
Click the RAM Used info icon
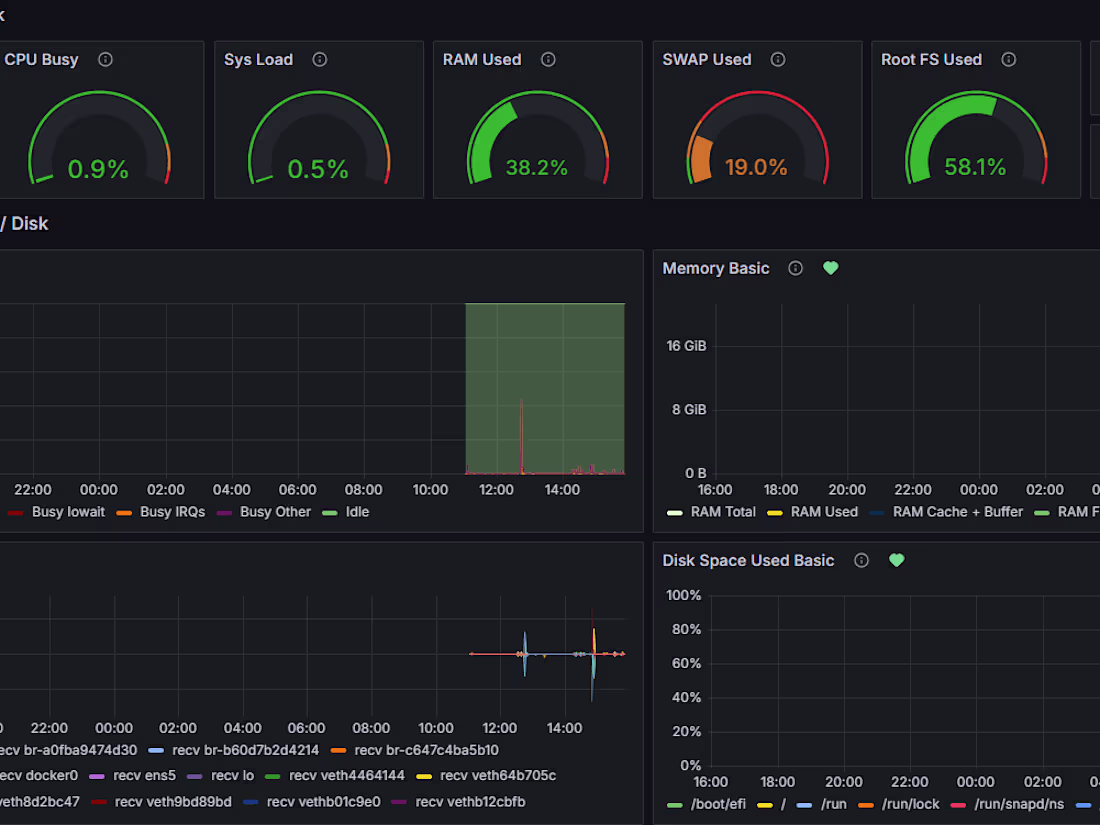coord(547,59)
